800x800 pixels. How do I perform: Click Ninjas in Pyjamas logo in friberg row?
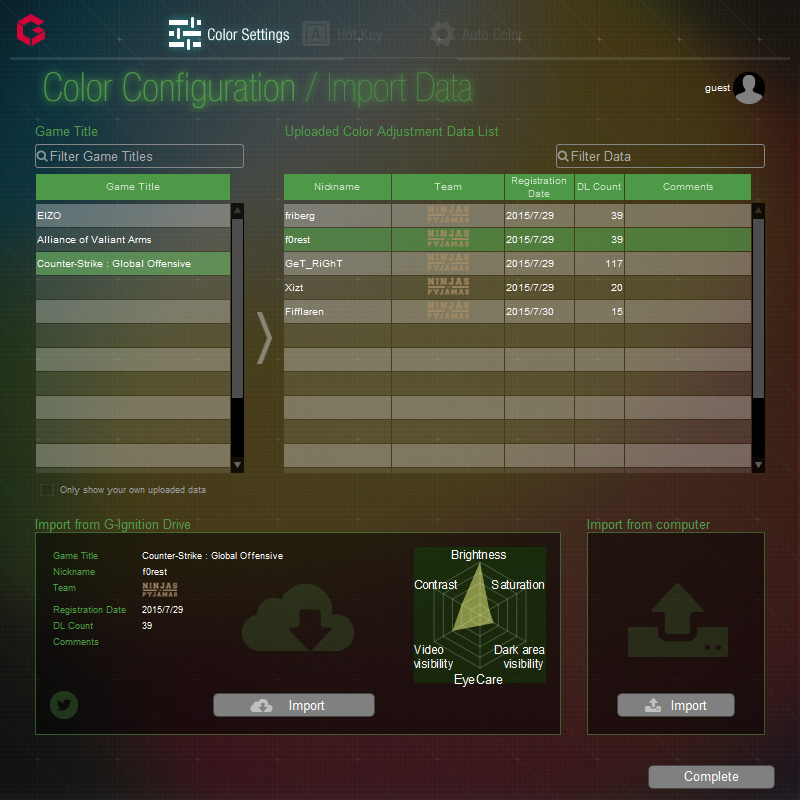pyautogui.click(x=448, y=215)
